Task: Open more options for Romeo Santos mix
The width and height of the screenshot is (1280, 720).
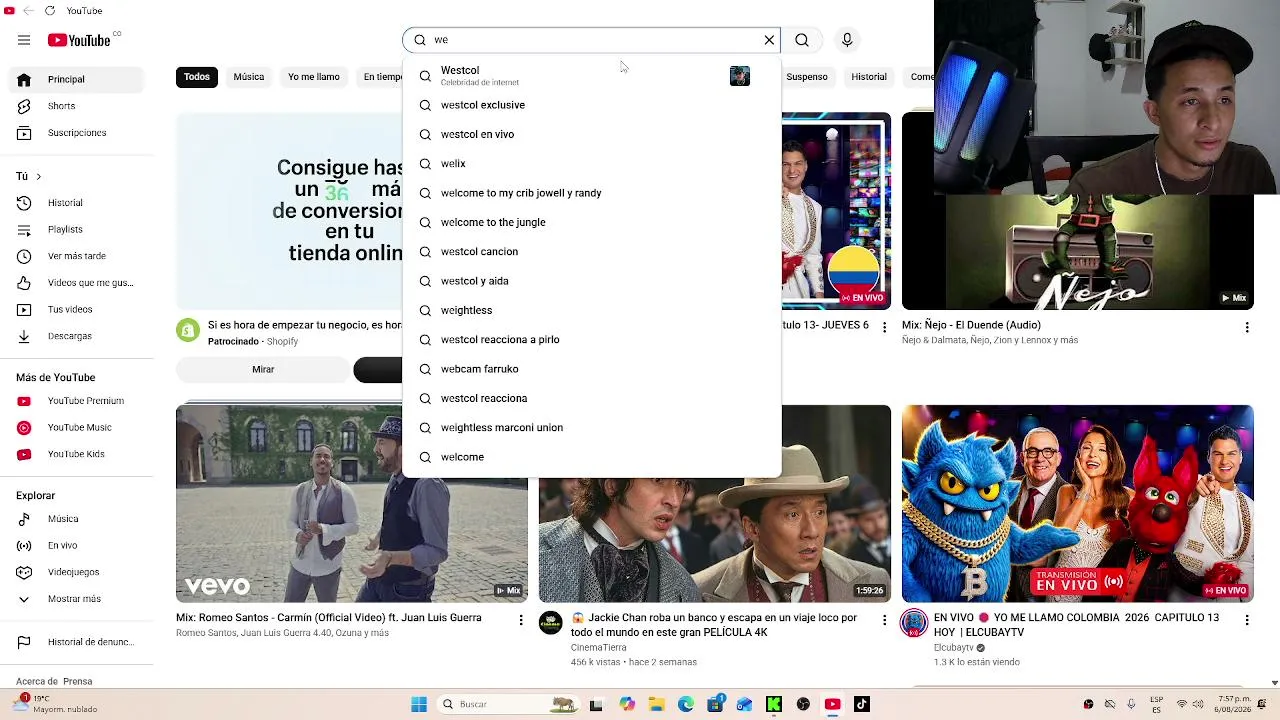Action: 520,620
